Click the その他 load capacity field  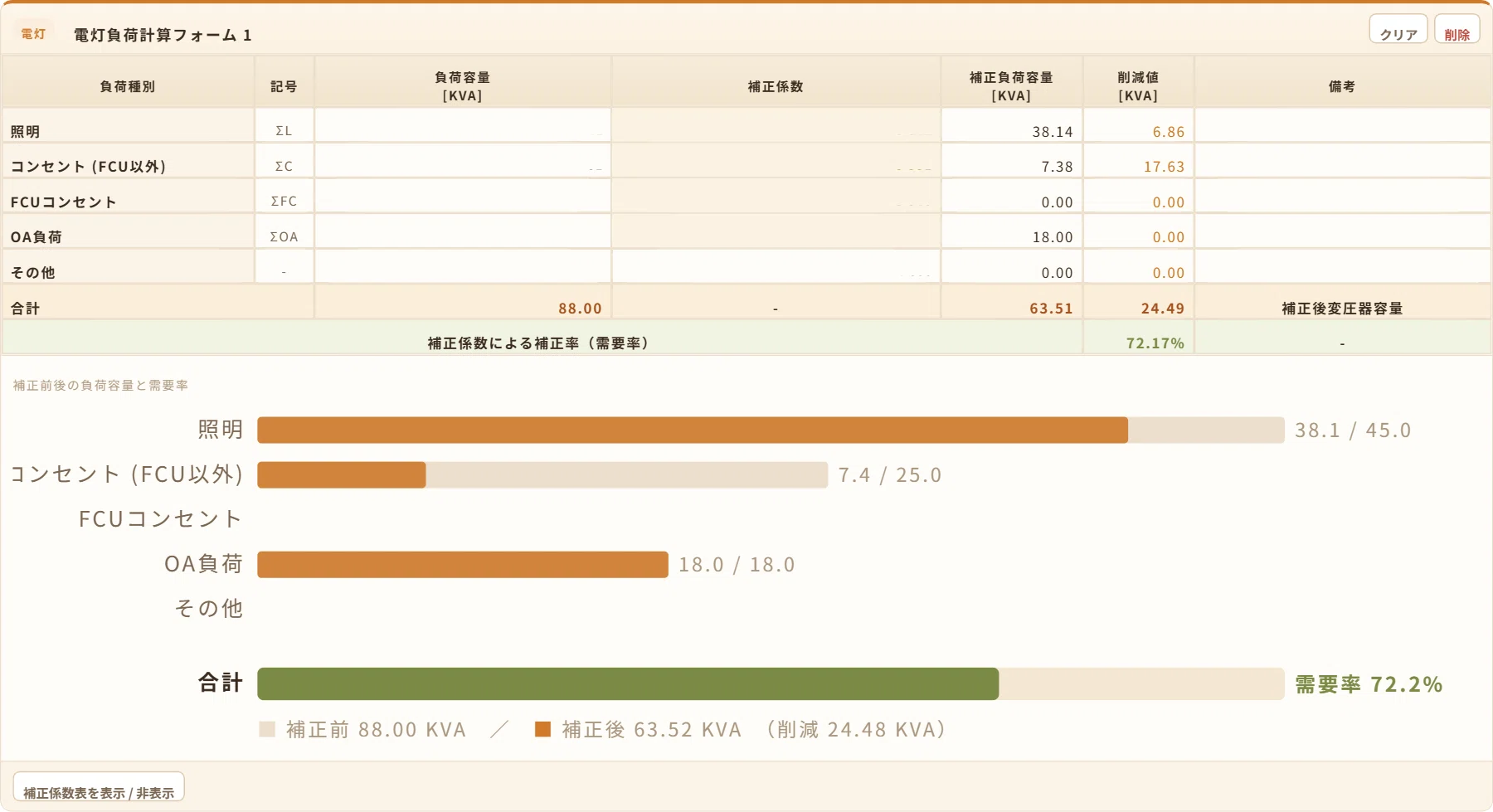pos(463,266)
